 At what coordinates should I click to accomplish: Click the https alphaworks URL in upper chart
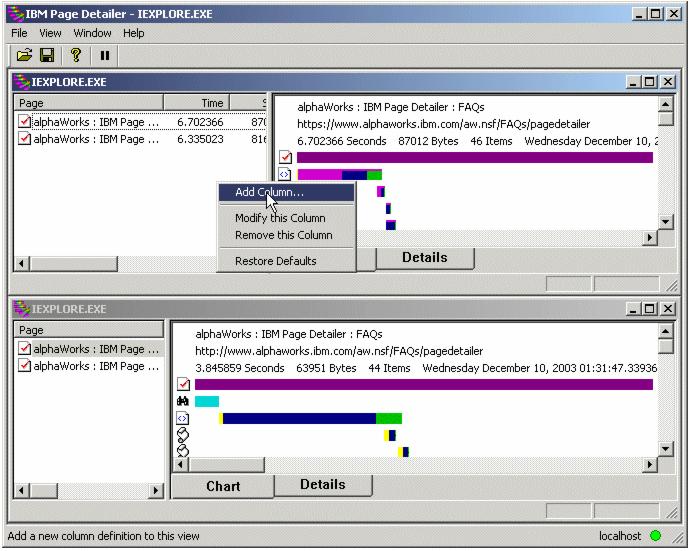[x=444, y=124]
